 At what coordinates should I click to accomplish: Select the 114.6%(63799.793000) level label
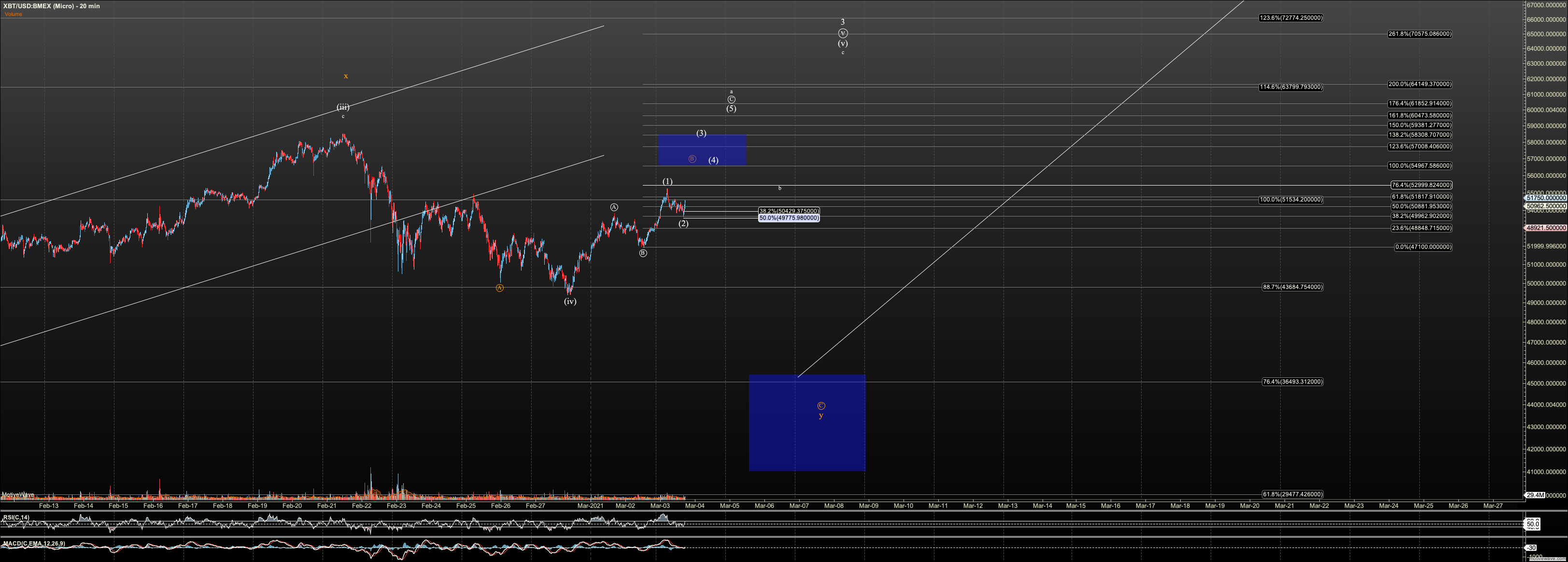(x=1290, y=87)
